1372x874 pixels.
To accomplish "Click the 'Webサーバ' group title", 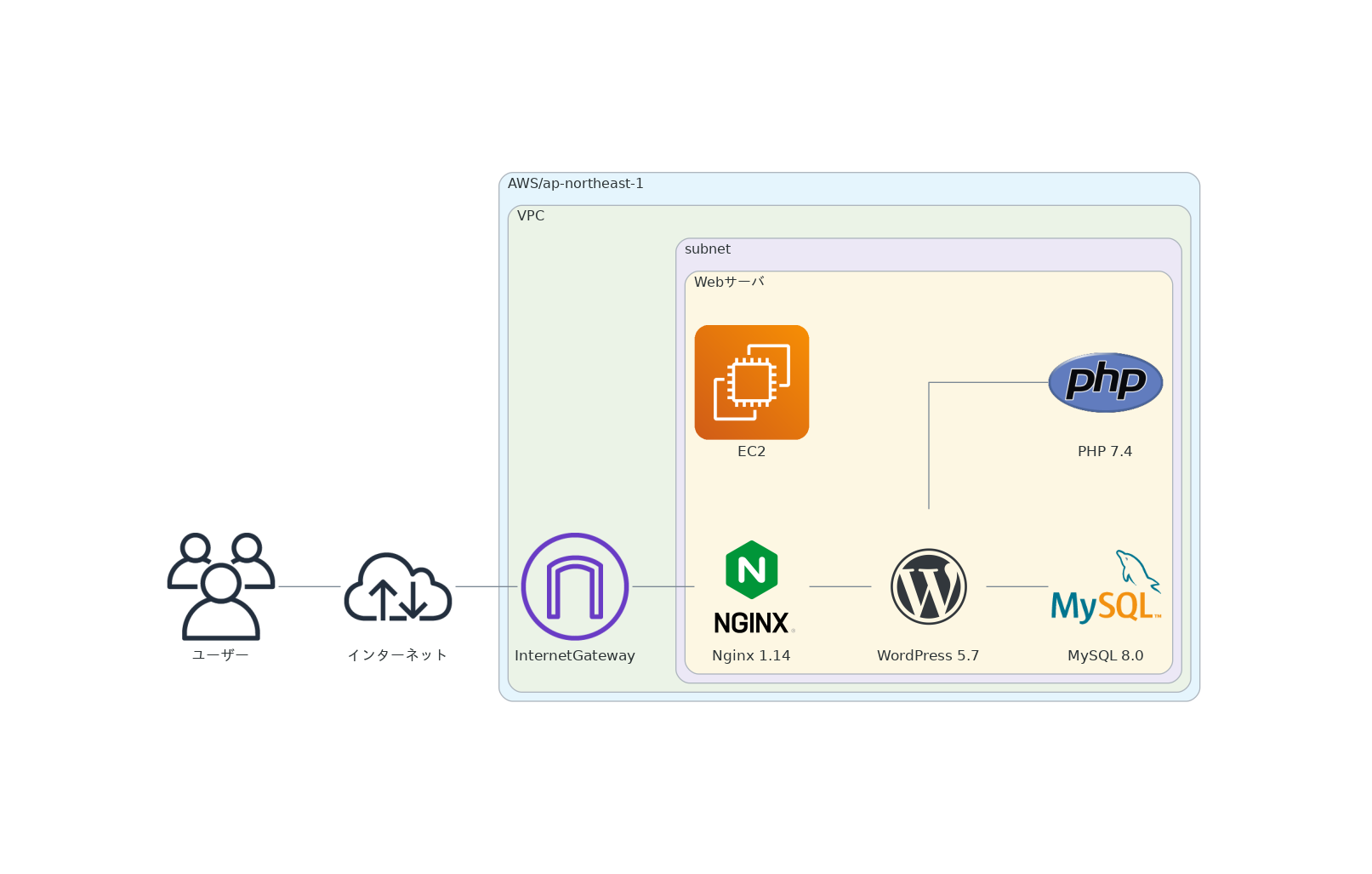I will (x=729, y=282).
